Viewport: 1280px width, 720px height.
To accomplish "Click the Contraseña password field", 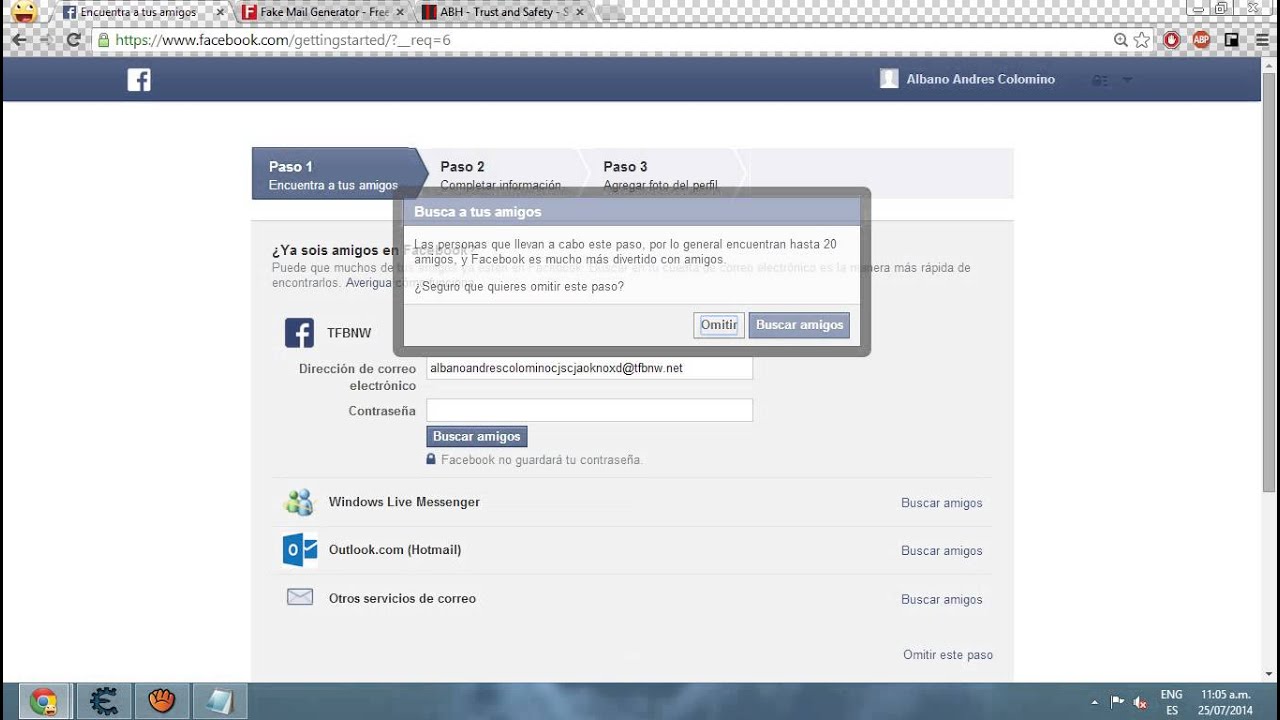I will click(589, 410).
